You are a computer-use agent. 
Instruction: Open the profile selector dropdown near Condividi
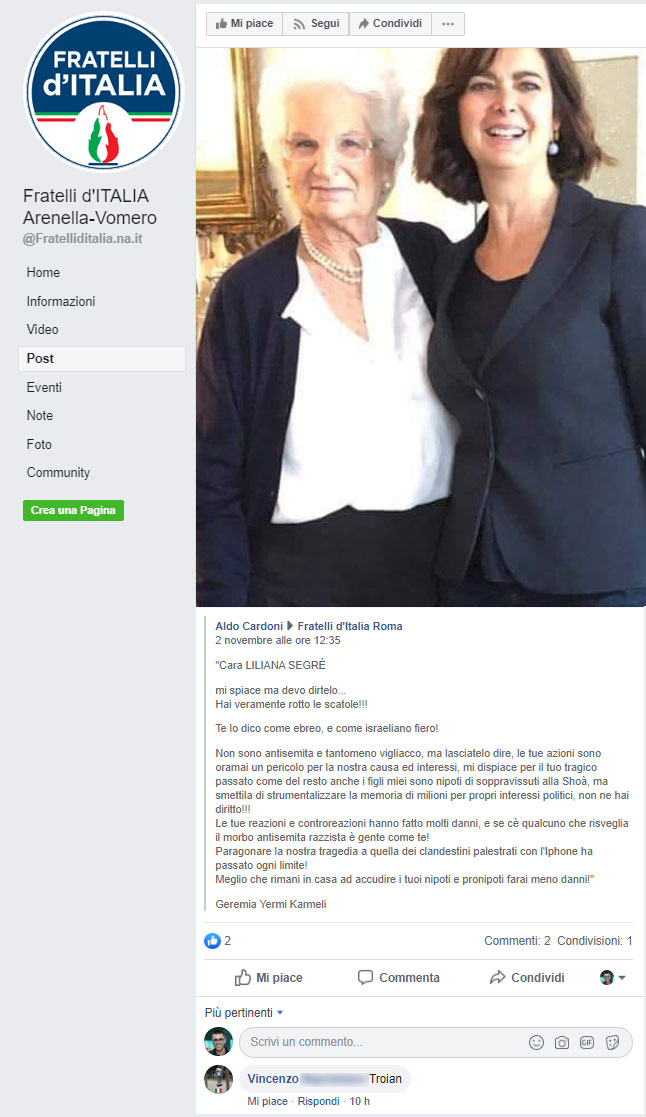(x=613, y=977)
